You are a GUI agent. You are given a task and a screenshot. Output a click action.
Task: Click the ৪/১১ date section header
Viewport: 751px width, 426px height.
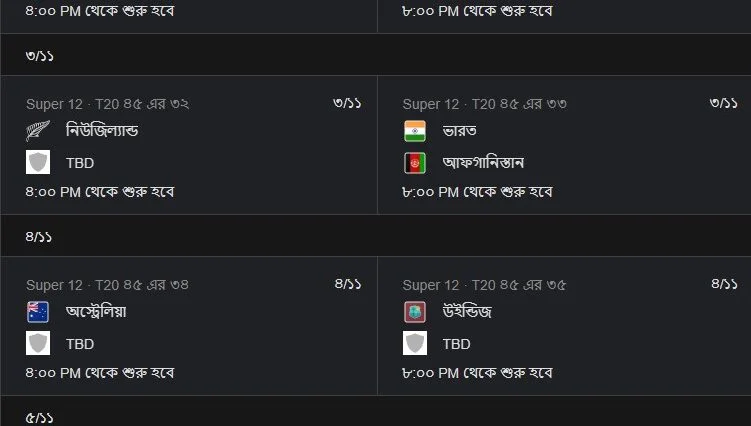click(x=376, y=236)
